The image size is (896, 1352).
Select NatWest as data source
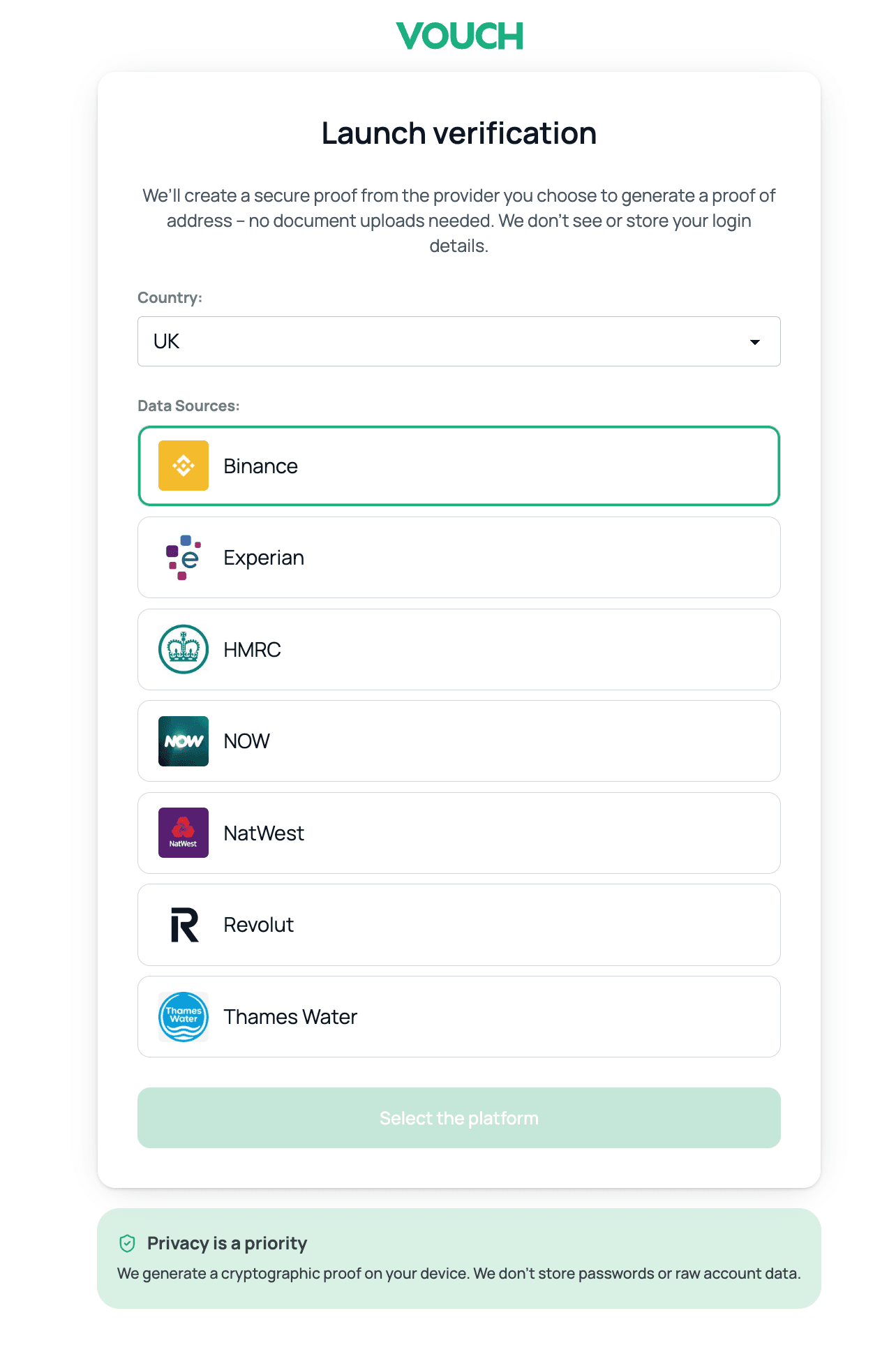click(x=458, y=833)
